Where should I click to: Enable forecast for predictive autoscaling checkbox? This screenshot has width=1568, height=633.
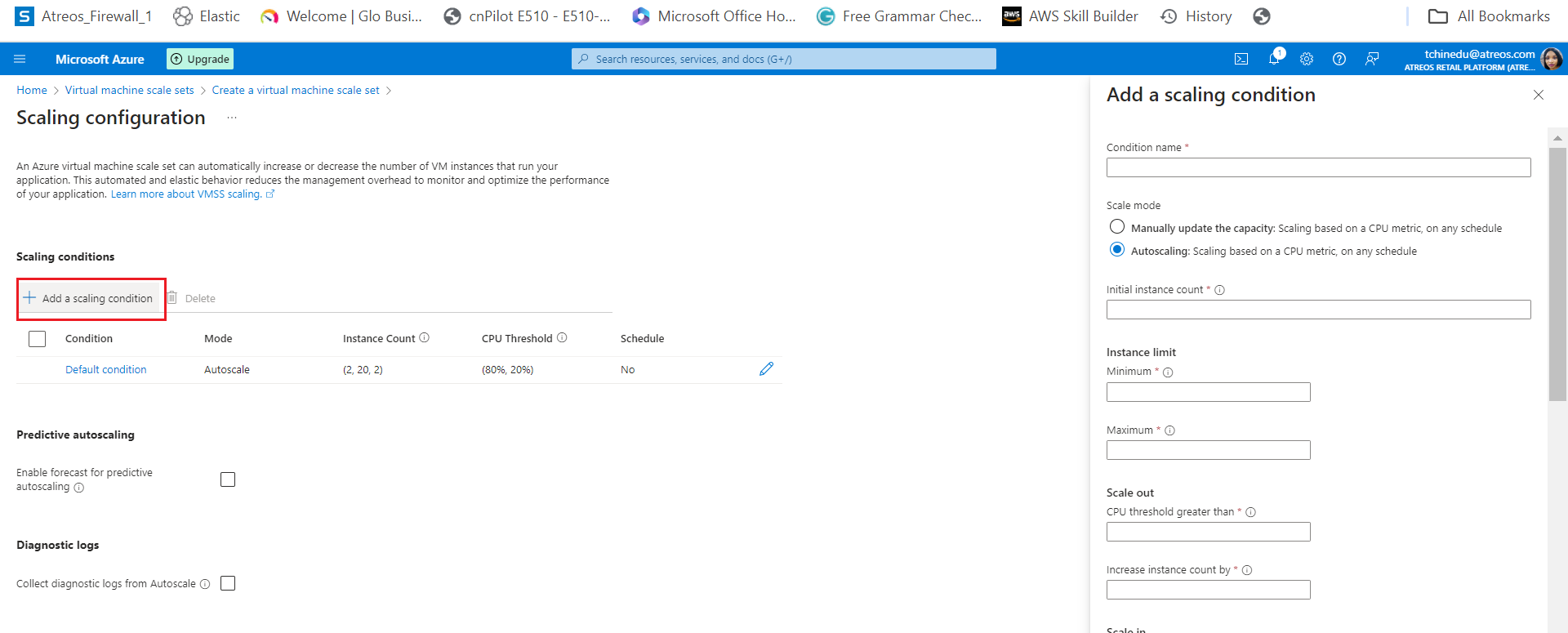pyautogui.click(x=228, y=479)
